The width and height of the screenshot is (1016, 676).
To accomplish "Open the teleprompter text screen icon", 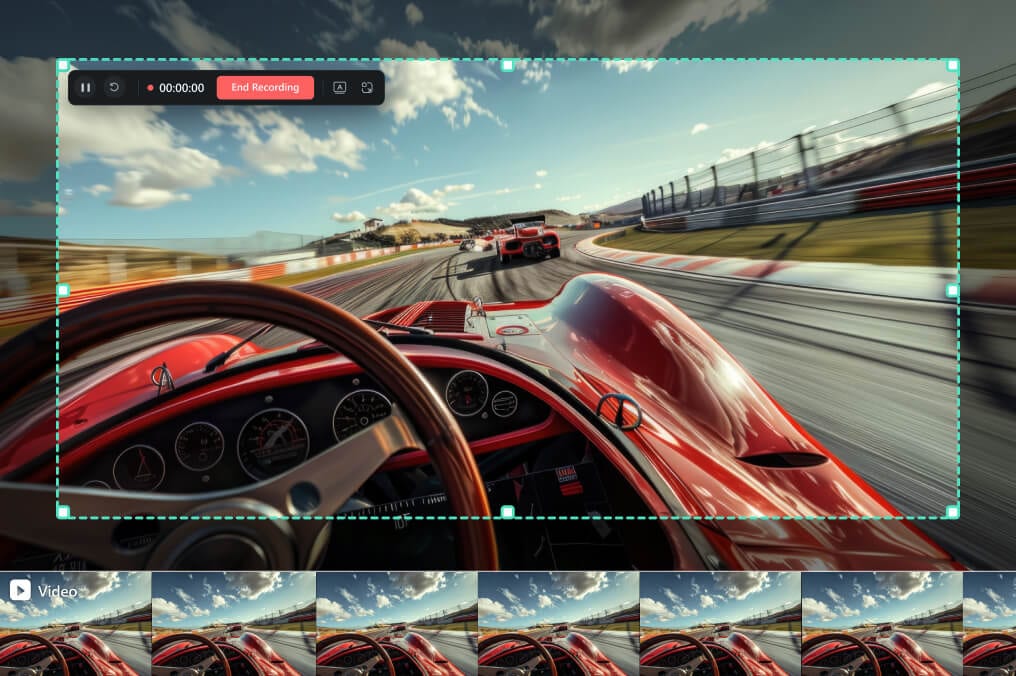I will click(x=340, y=87).
